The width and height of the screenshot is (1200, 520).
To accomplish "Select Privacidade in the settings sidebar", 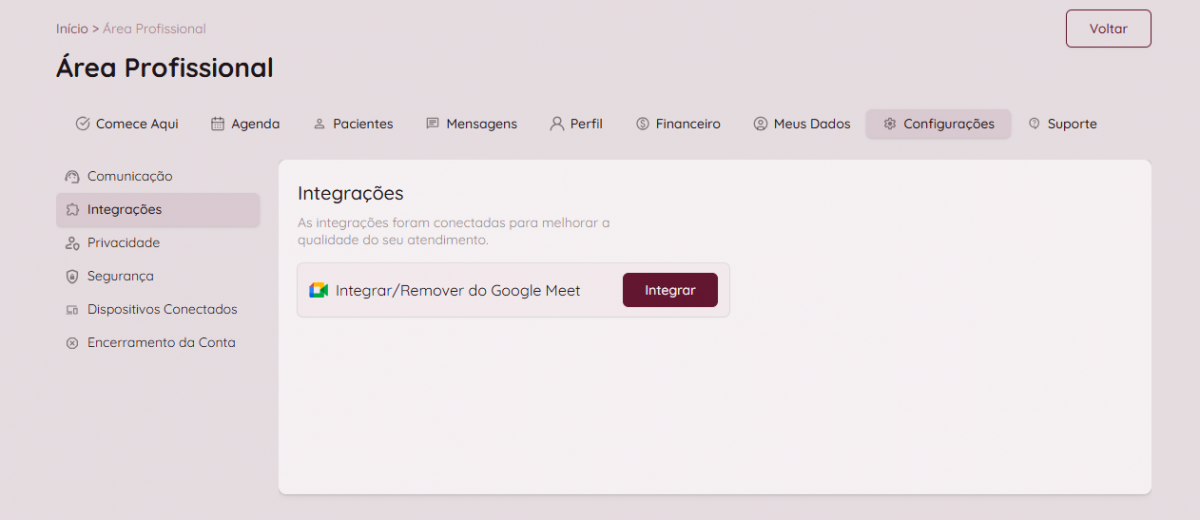I will [123, 243].
